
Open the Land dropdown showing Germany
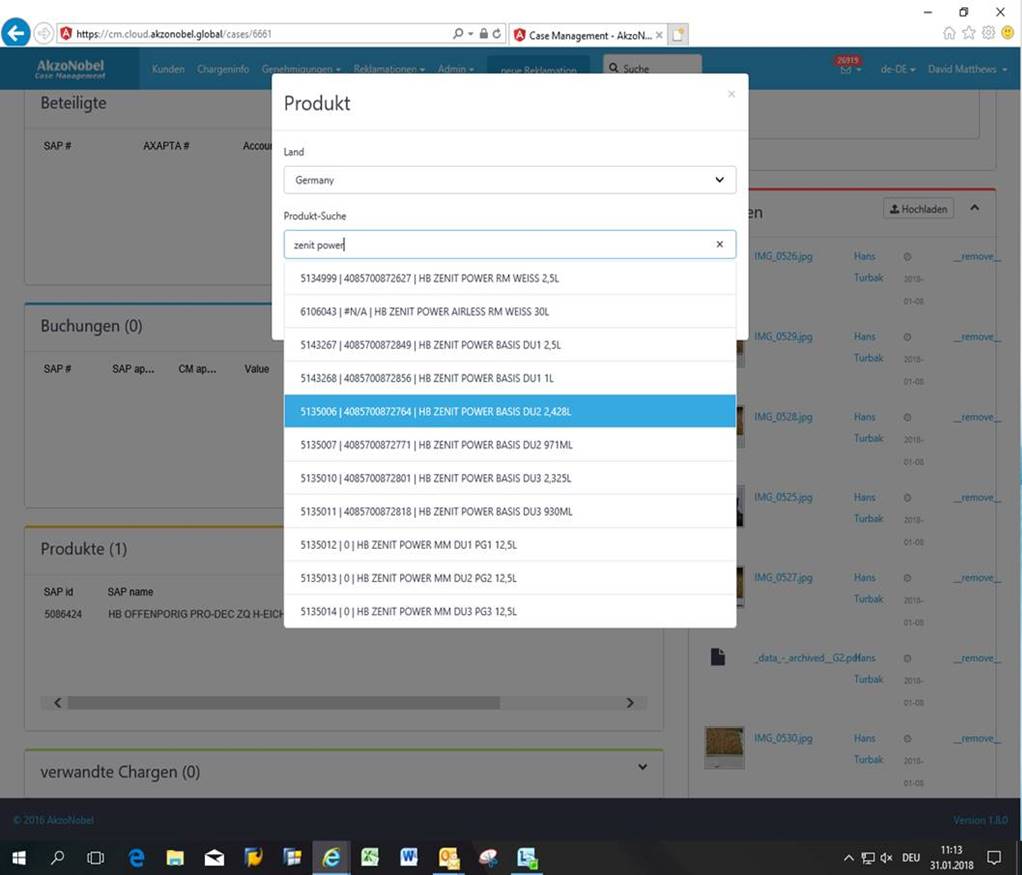(x=510, y=180)
